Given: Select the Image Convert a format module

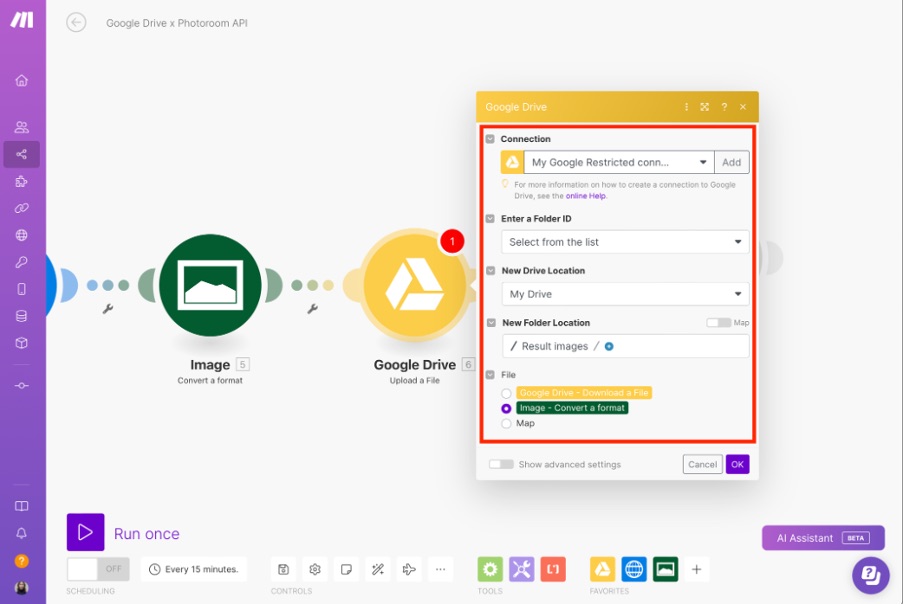Looking at the screenshot, I should click(x=210, y=287).
